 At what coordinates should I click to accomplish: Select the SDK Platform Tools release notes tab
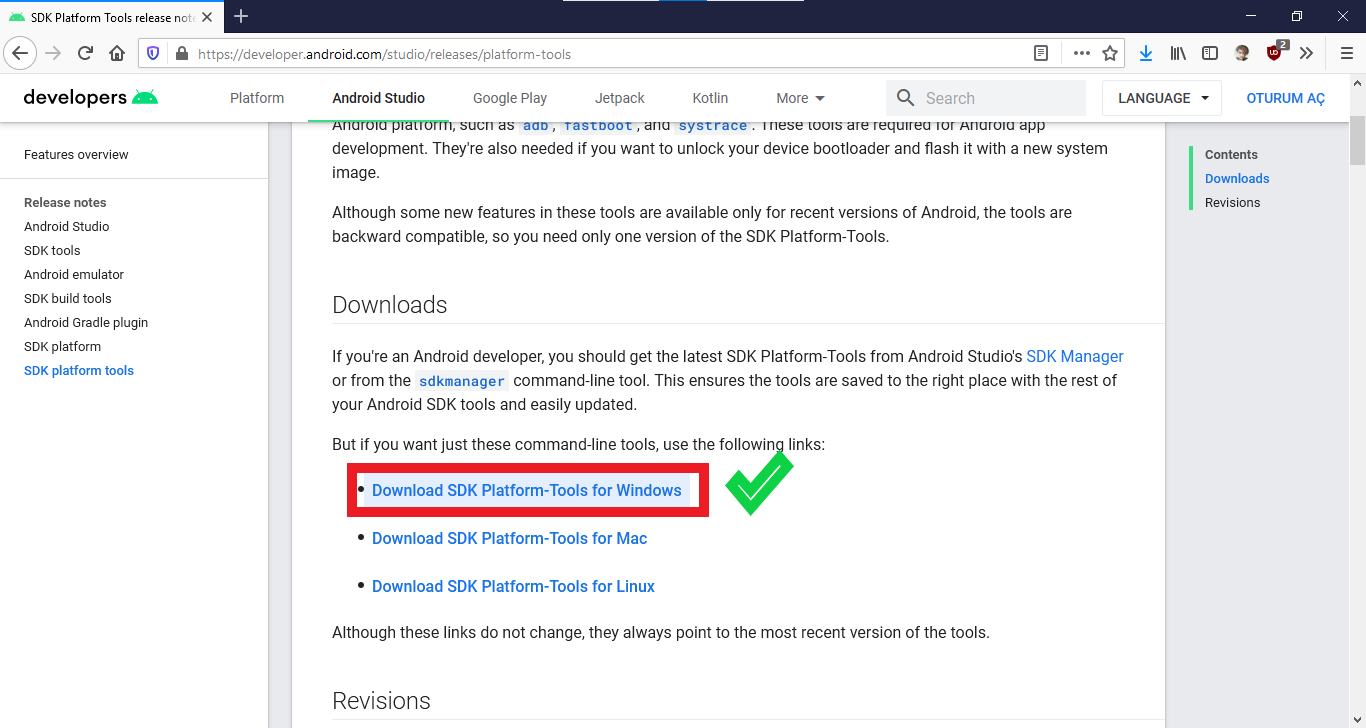coord(112,17)
